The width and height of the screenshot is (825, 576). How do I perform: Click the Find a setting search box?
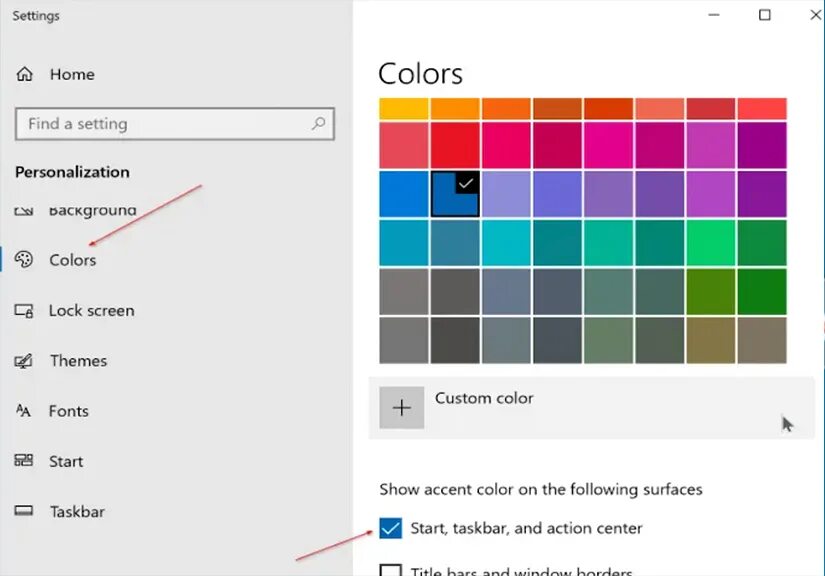pyautogui.click(x=165, y=124)
